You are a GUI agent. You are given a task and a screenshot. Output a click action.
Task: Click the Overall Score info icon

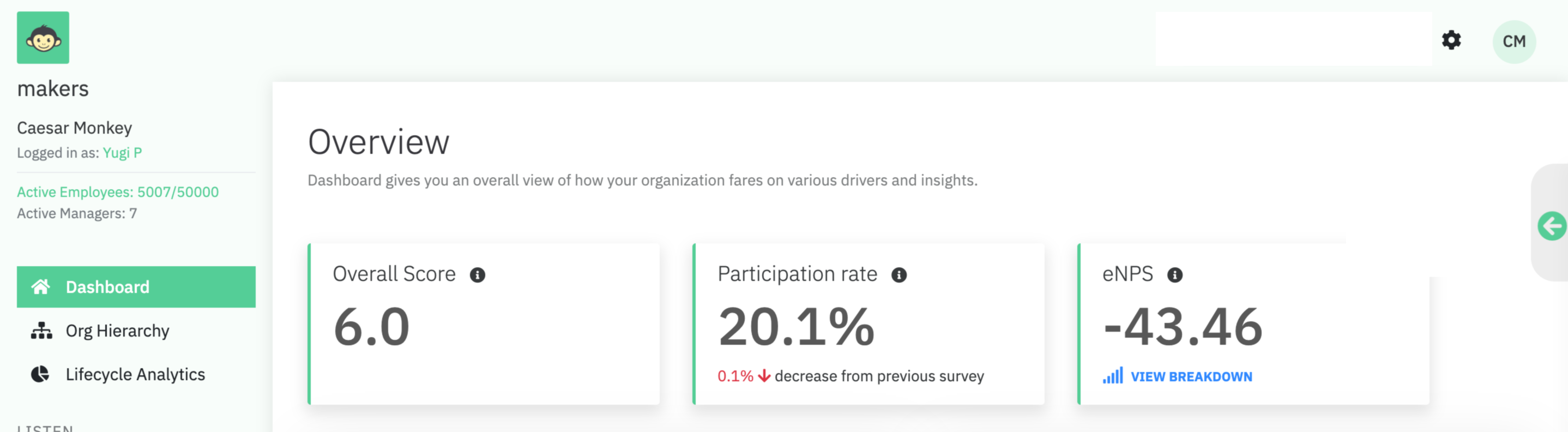pyautogui.click(x=477, y=275)
